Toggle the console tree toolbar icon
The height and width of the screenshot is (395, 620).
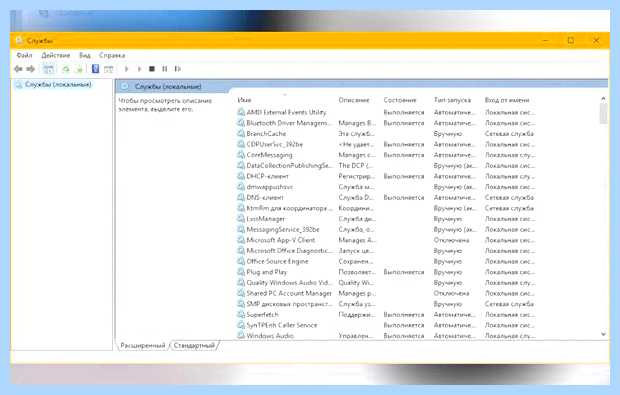pos(48,69)
